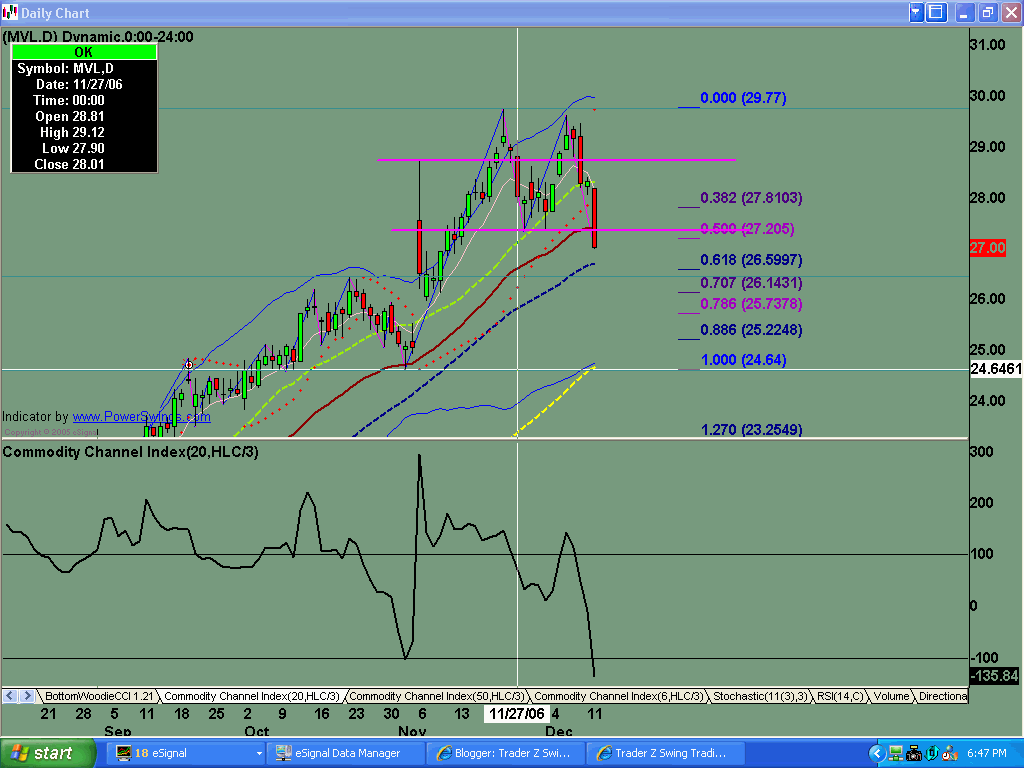The image size is (1024, 768).
Task: Click the eSignal Data Manager taskbar icon
Action: click(283, 753)
